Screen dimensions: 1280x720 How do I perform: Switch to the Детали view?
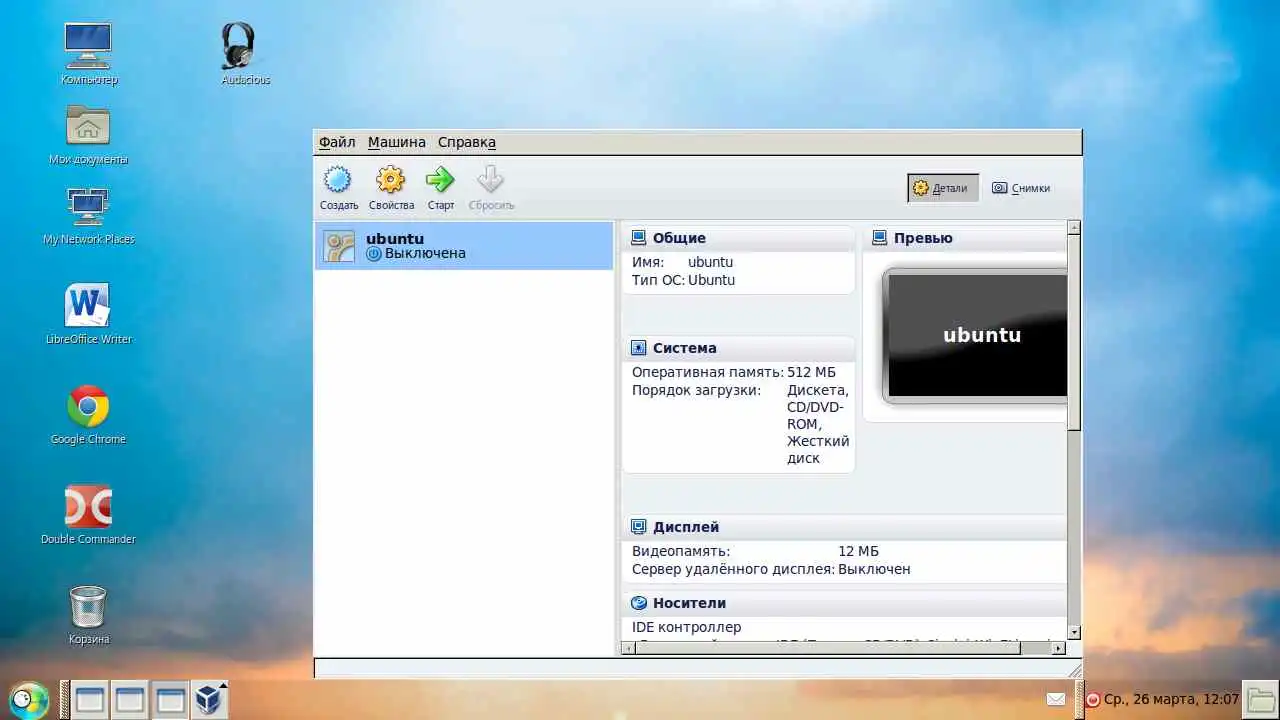coord(942,188)
